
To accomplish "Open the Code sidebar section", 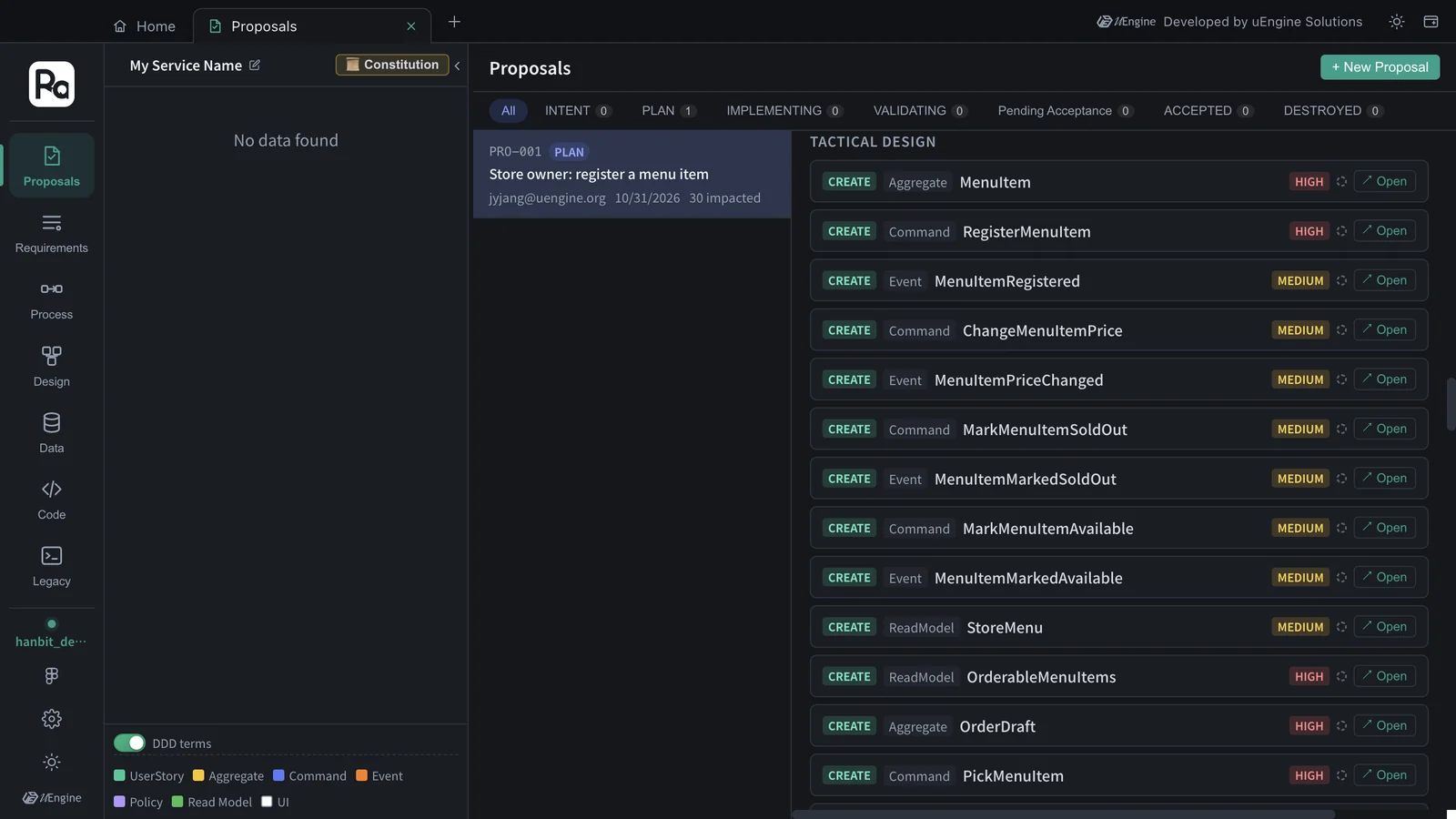I will 52,499.
